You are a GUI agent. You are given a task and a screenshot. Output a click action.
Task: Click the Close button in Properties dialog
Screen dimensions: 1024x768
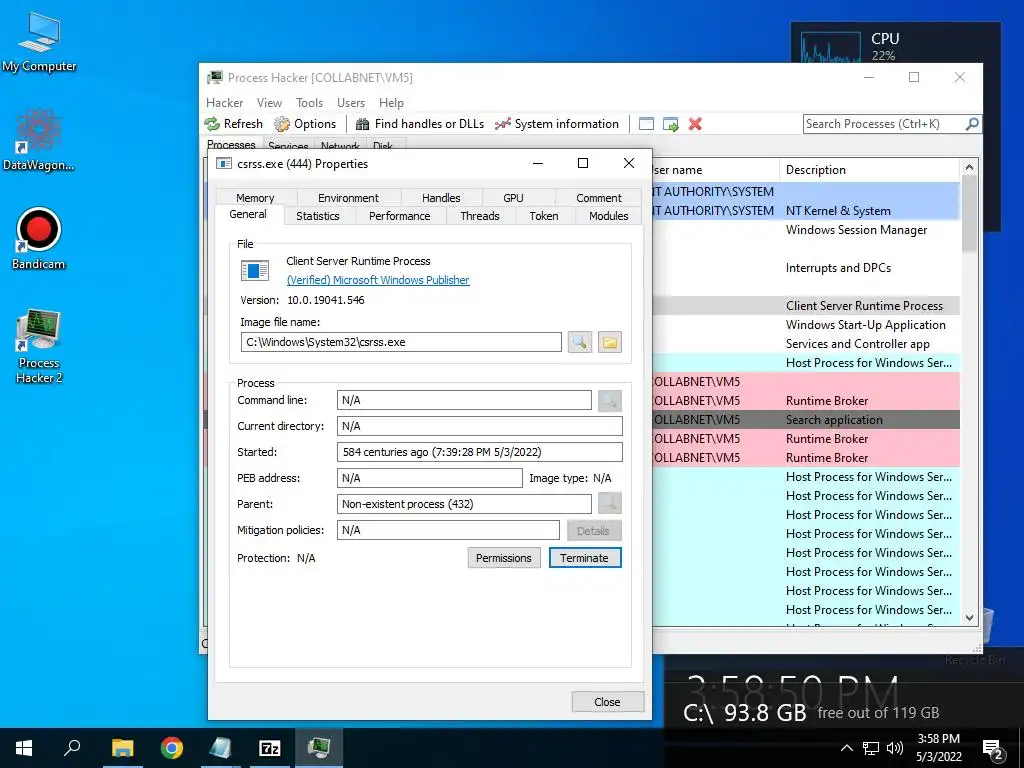tap(607, 702)
